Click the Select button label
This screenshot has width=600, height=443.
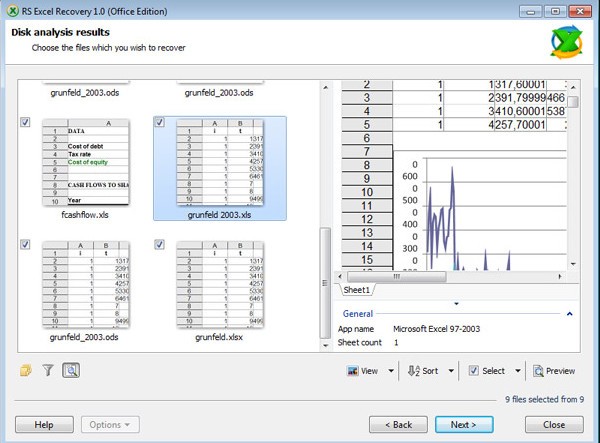click(x=493, y=371)
